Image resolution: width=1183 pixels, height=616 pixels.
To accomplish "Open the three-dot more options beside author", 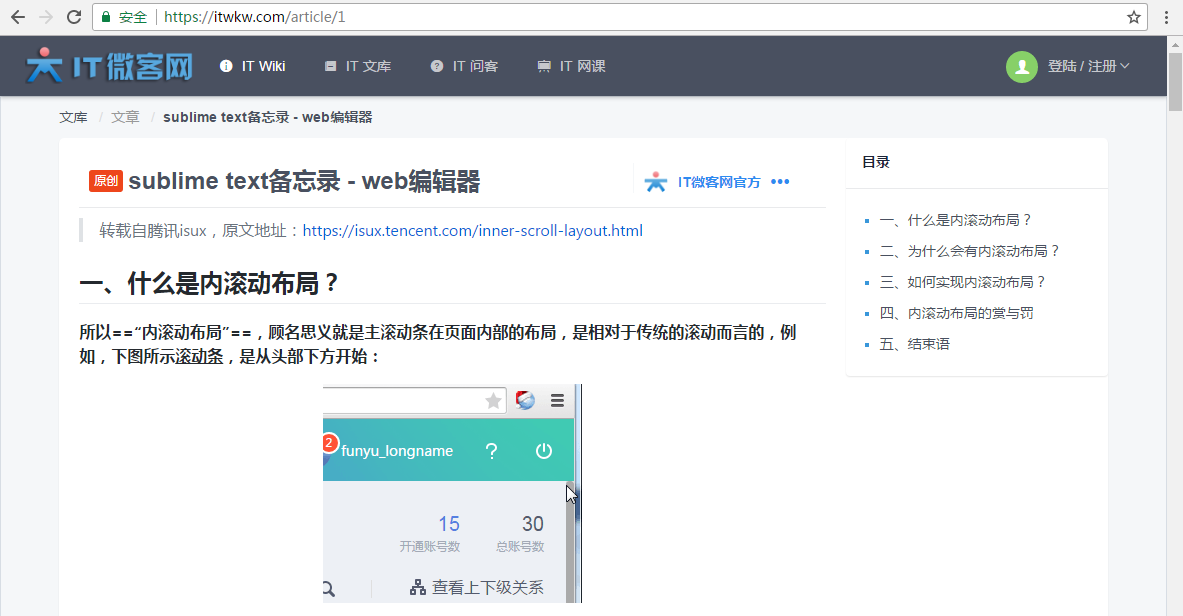I will [x=780, y=182].
